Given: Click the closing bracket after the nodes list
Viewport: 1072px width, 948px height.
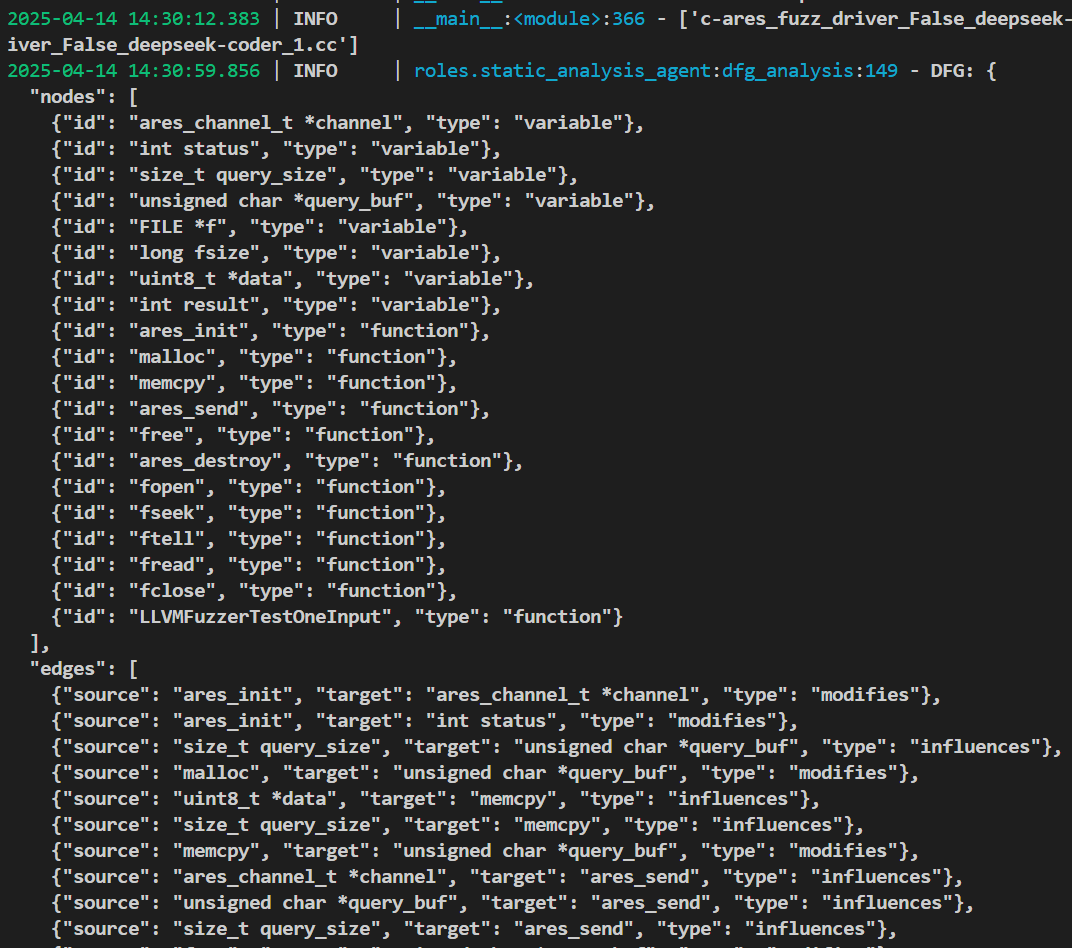Looking at the screenshot, I should (34, 643).
